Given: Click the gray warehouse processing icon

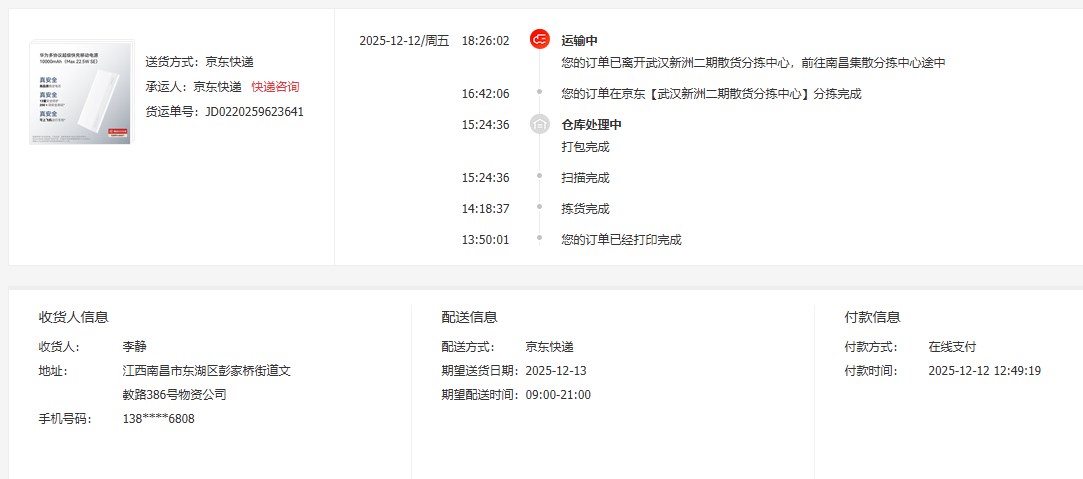Looking at the screenshot, I should pos(540,125).
